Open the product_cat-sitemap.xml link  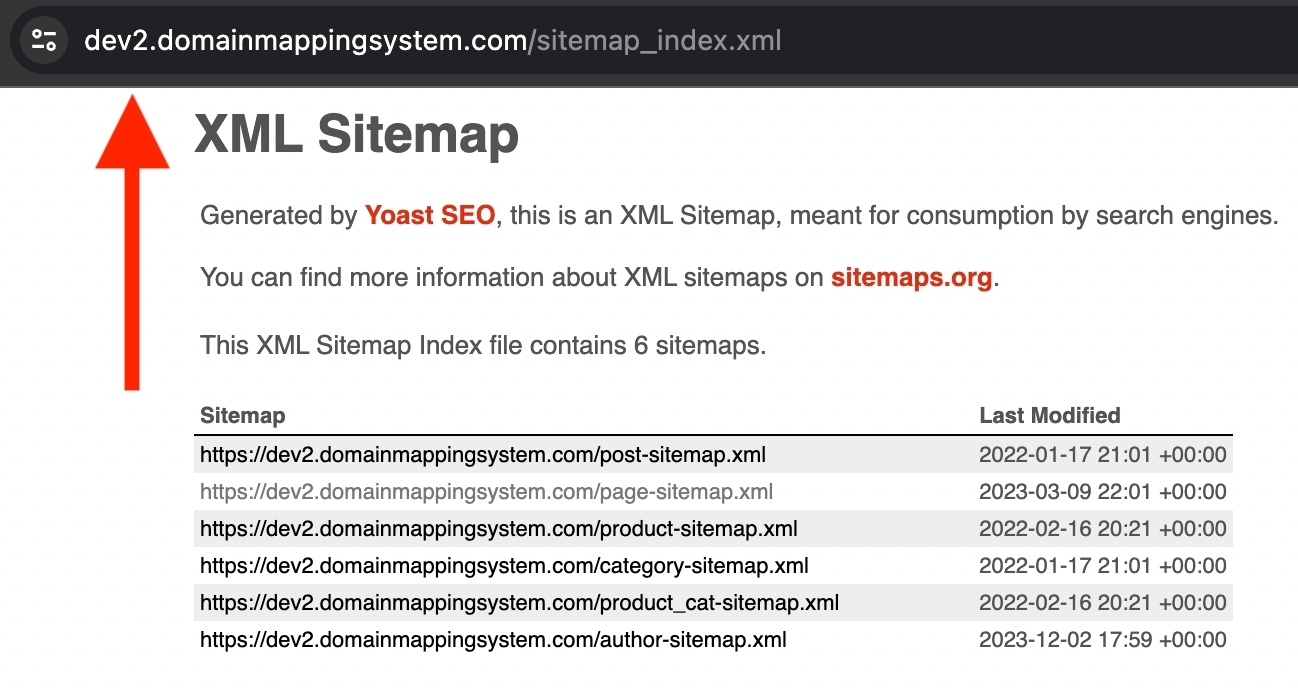pyautogui.click(x=519, y=603)
